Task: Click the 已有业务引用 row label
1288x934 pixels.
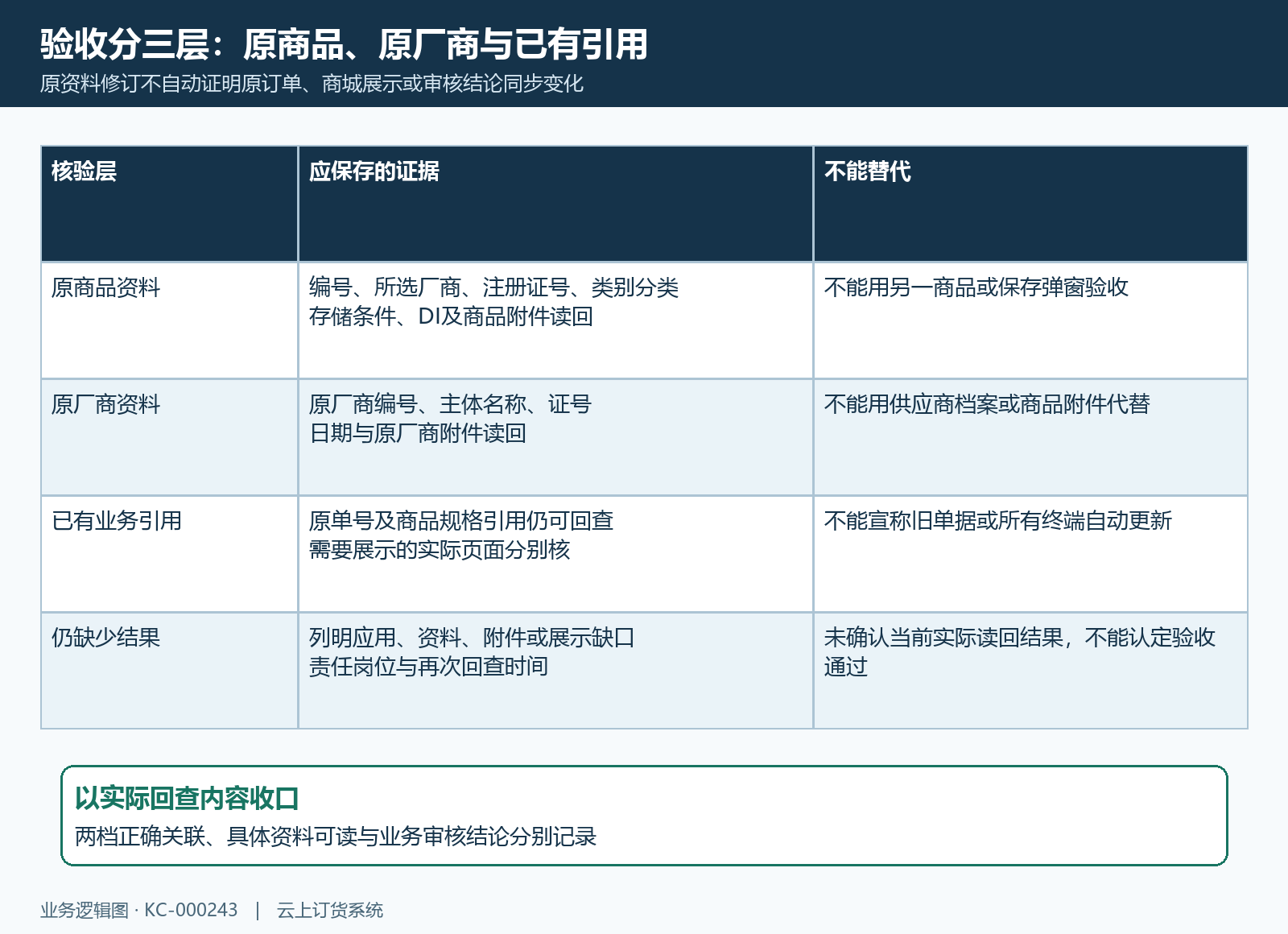Action: (170, 554)
